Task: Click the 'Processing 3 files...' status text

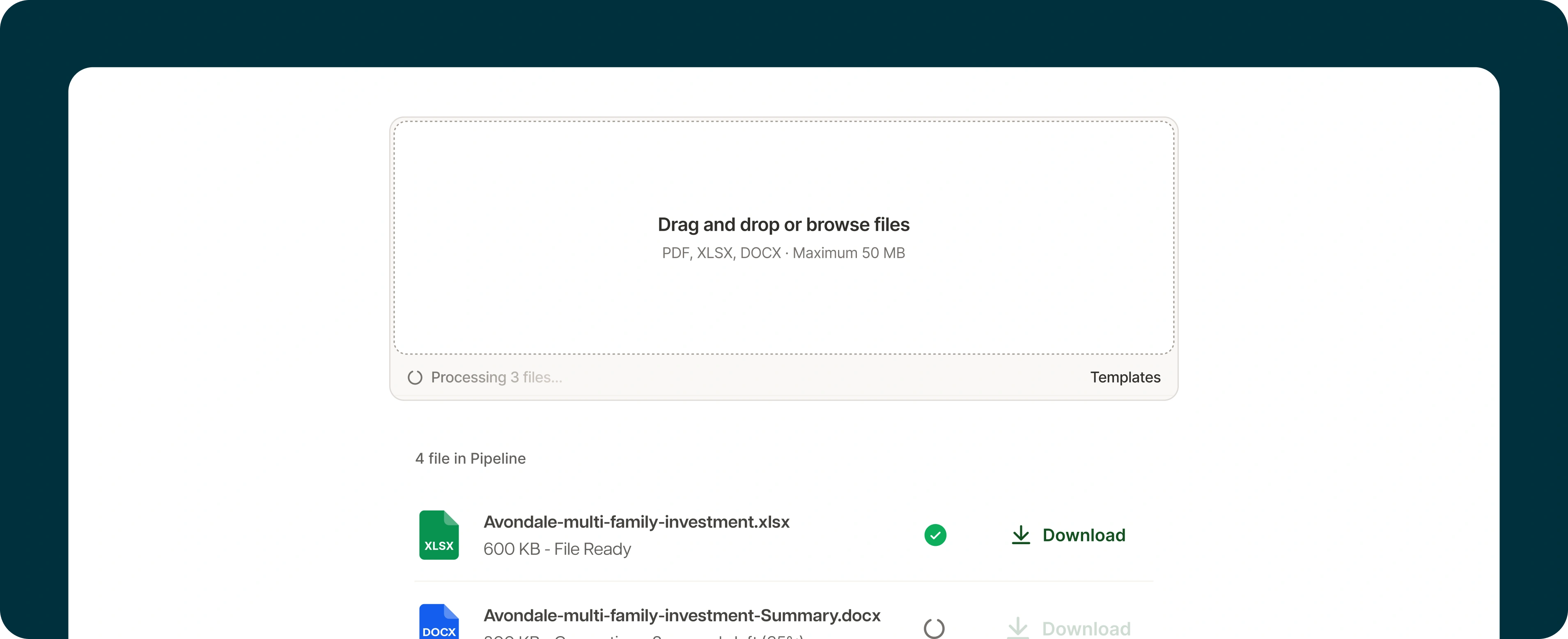Action: (x=496, y=377)
